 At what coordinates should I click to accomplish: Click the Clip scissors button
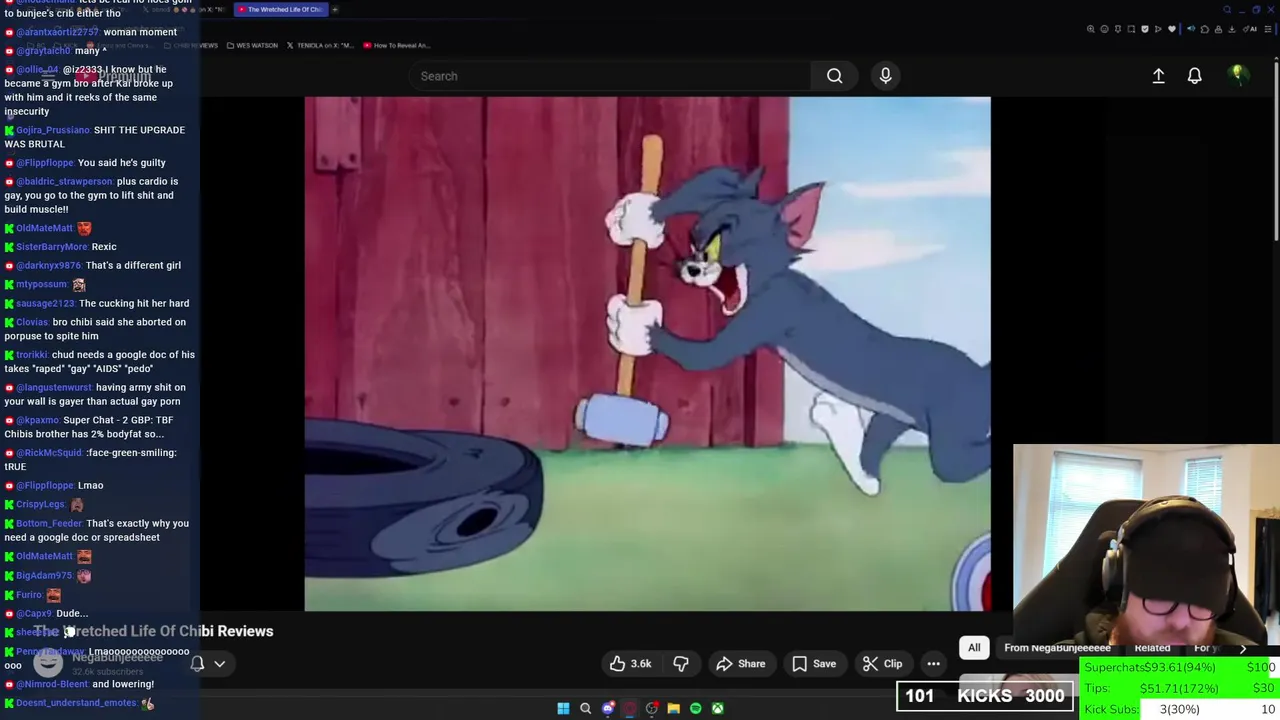tap(883, 664)
